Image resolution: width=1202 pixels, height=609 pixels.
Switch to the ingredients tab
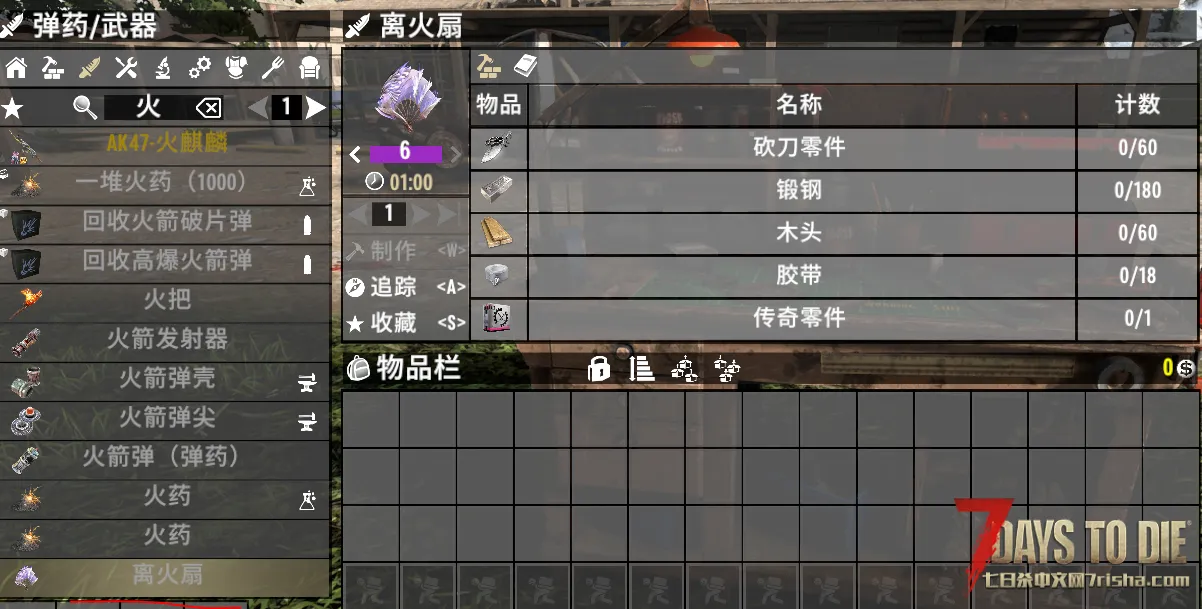(487, 66)
